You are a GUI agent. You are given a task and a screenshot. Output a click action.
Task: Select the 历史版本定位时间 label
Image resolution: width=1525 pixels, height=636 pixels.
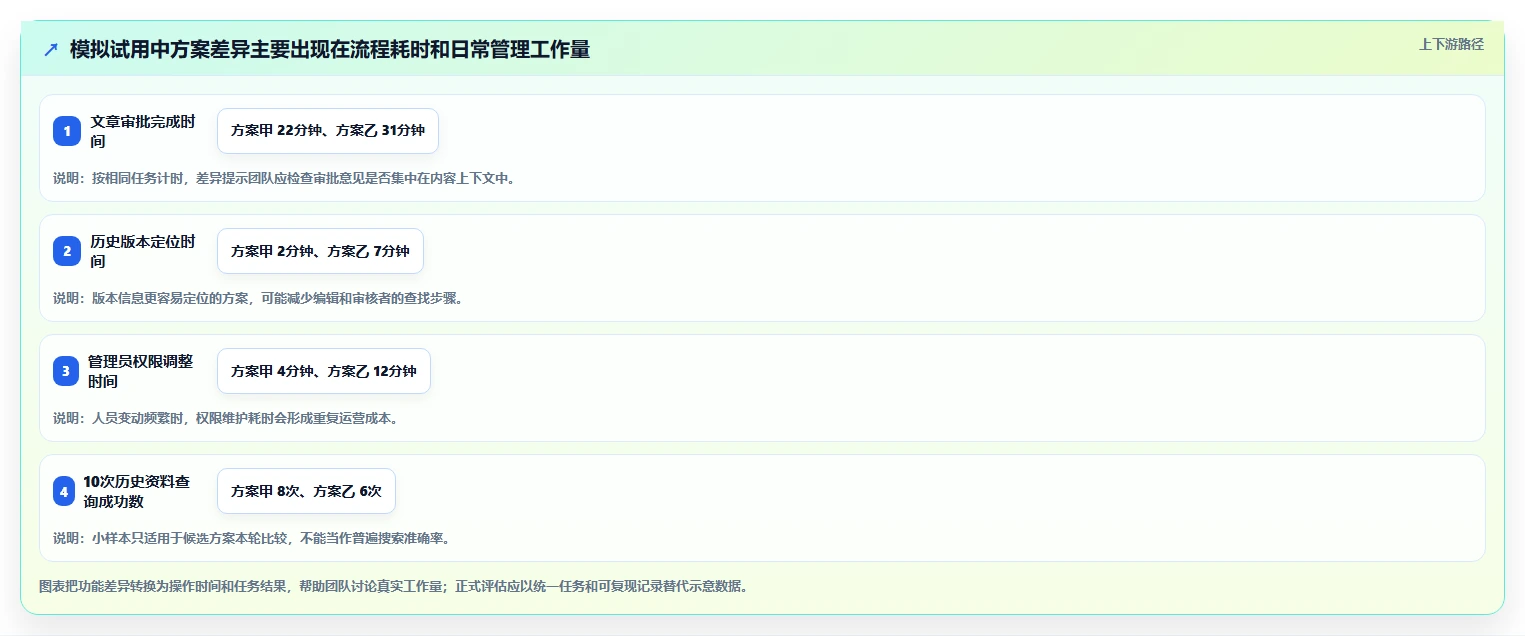pyautogui.click(x=143, y=251)
